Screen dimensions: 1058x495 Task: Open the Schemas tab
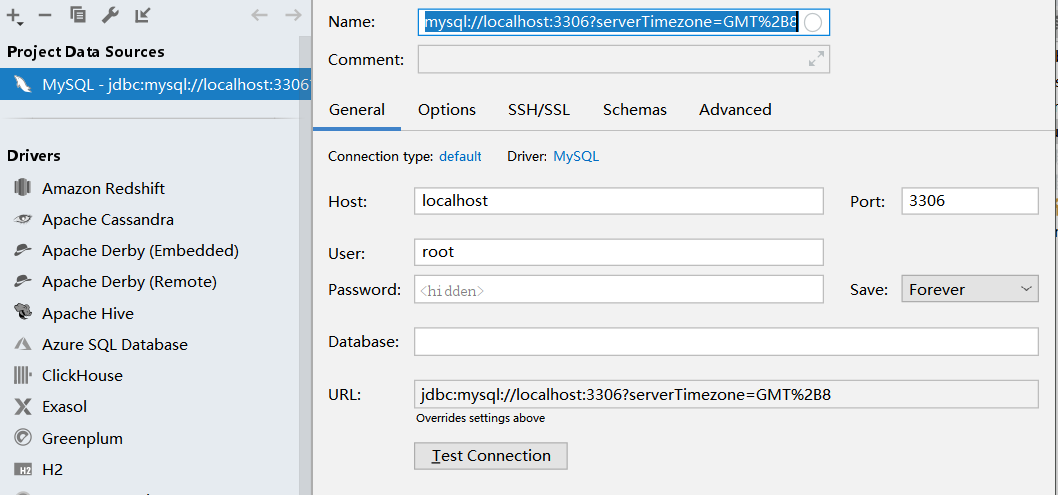(x=634, y=110)
